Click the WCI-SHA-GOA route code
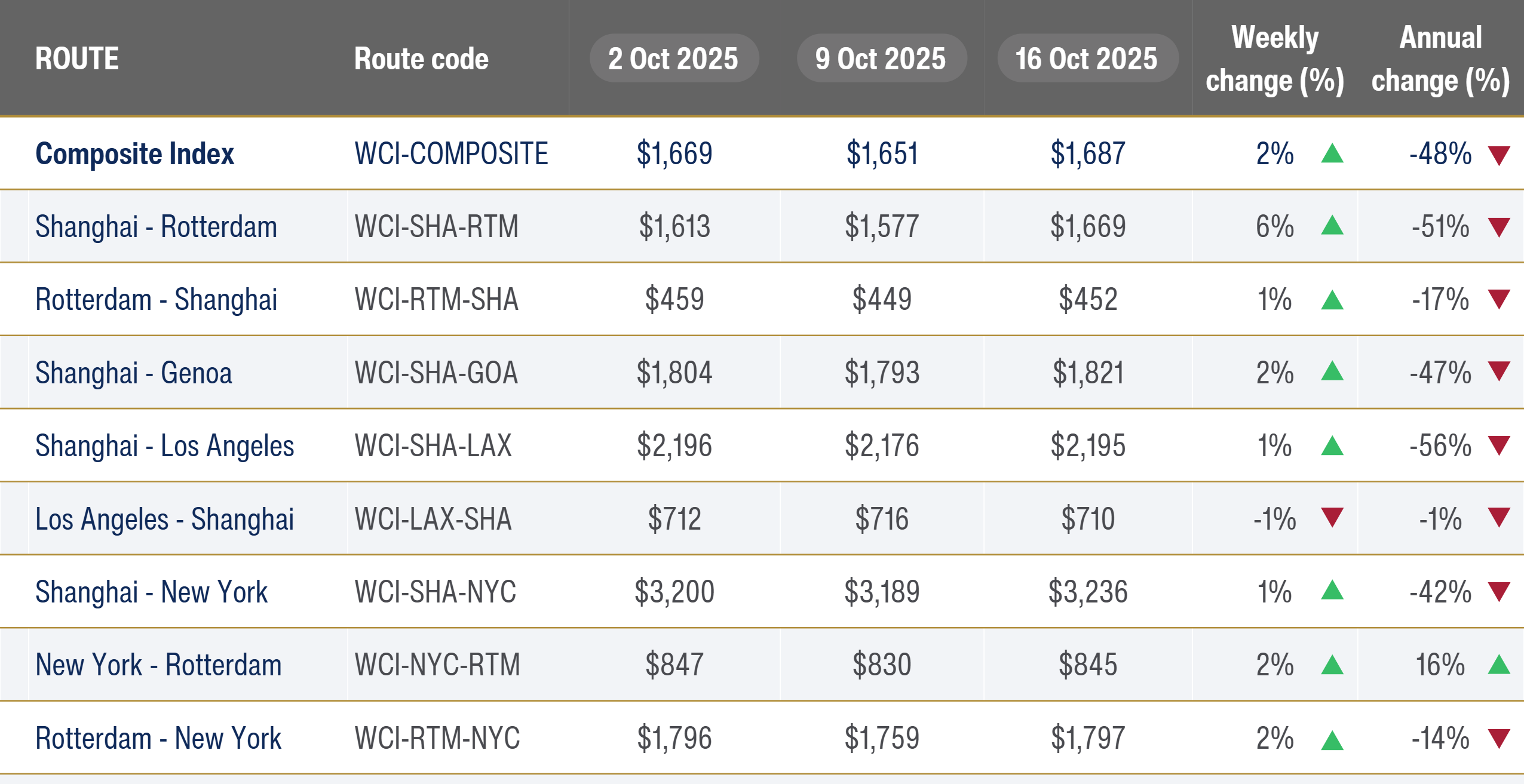 pyautogui.click(x=436, y=373)
